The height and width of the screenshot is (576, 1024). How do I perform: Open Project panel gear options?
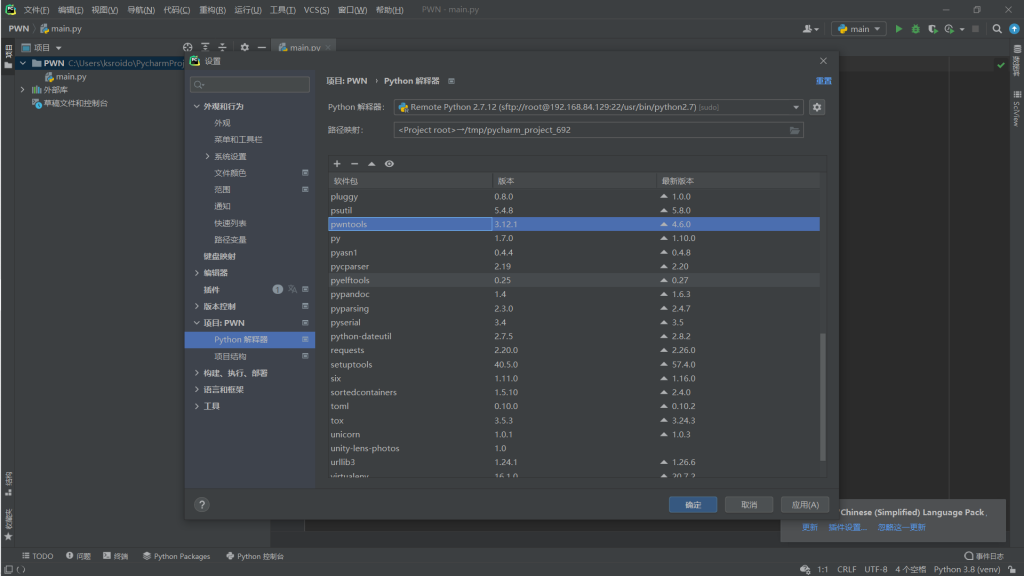pyautogui.click(x=244, y=47)
